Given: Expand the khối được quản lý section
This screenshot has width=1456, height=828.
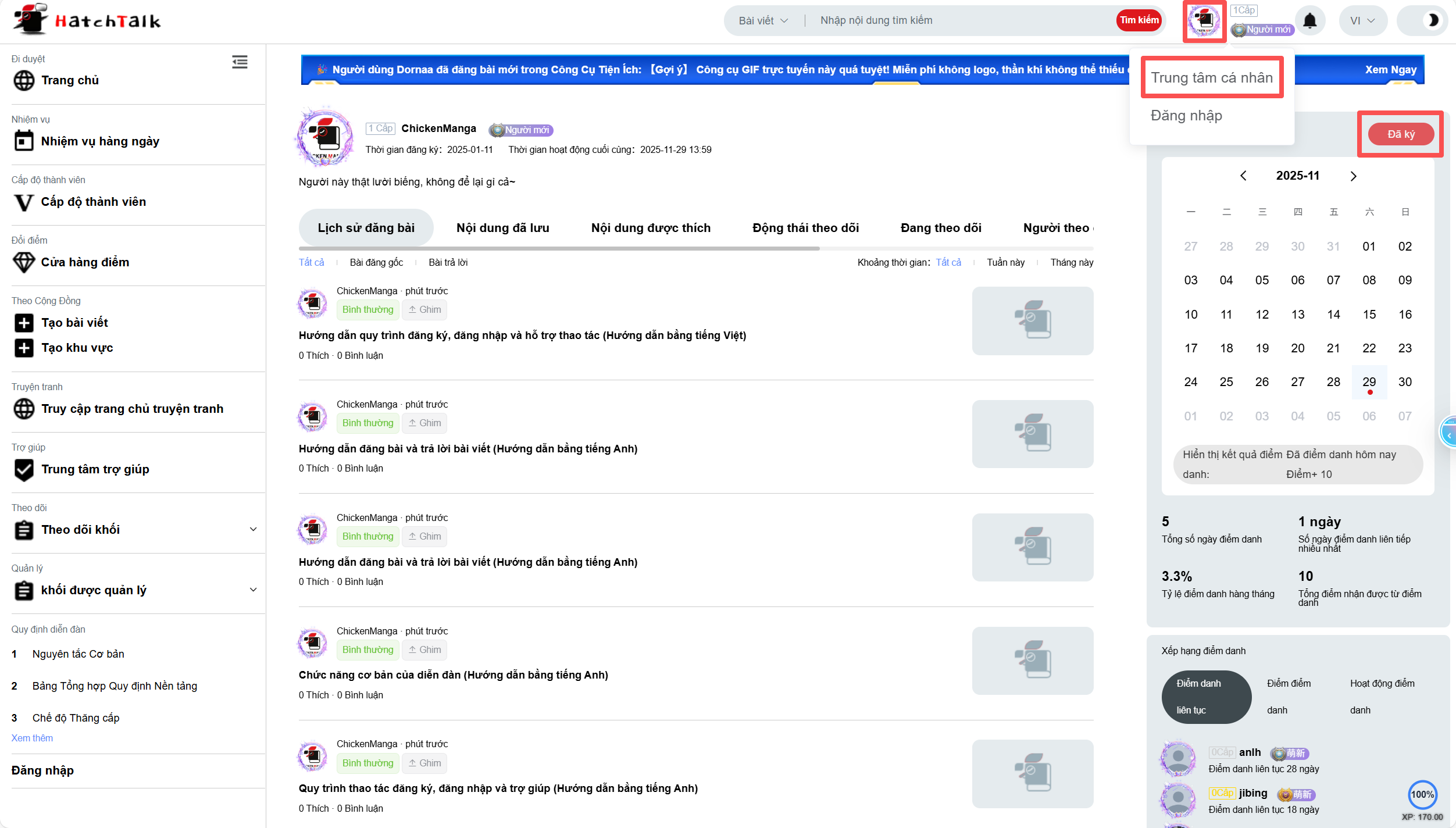Looking at the screenshot, I should coord(253,590).
